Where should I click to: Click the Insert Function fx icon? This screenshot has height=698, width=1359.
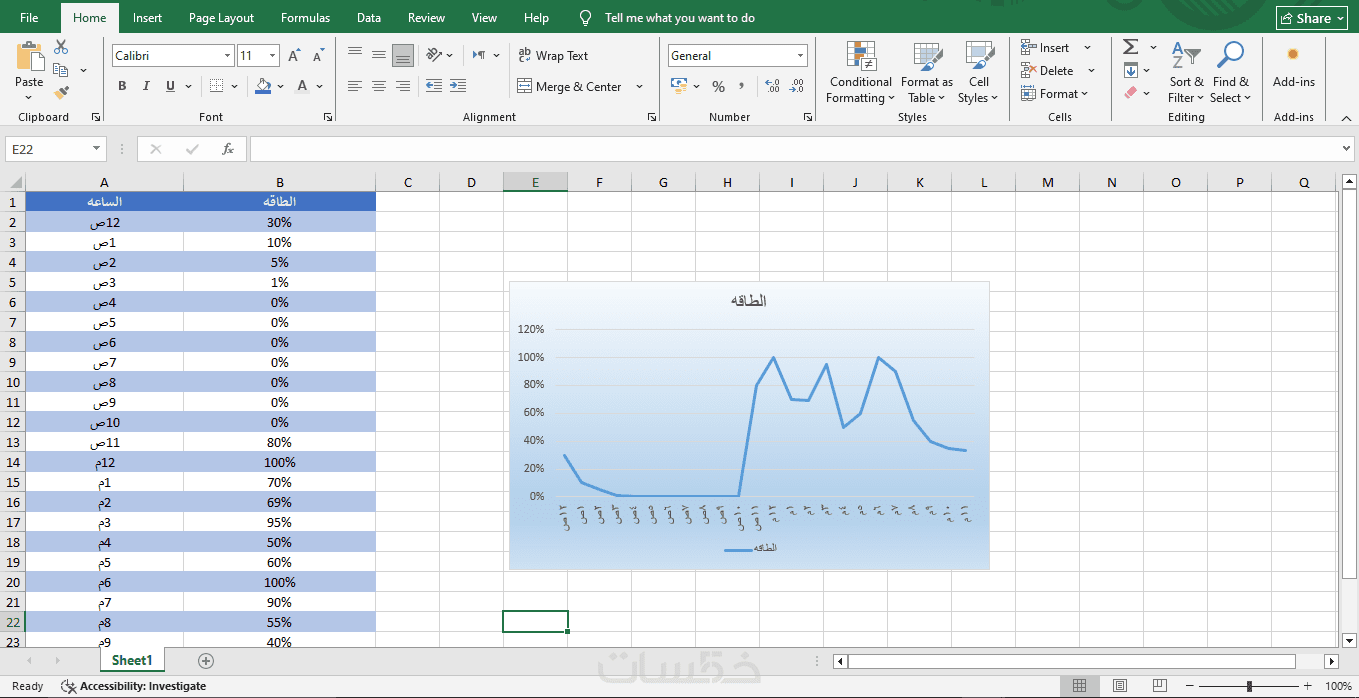[228, 149]
